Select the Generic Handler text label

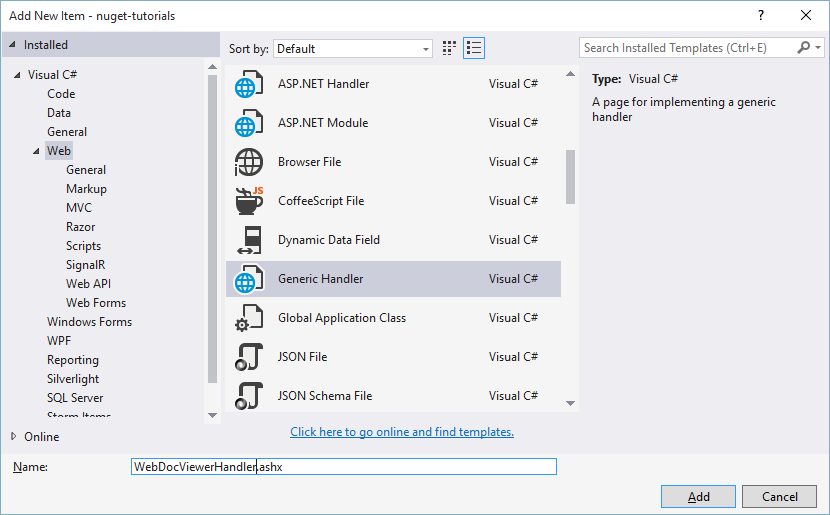pos(320,279)
